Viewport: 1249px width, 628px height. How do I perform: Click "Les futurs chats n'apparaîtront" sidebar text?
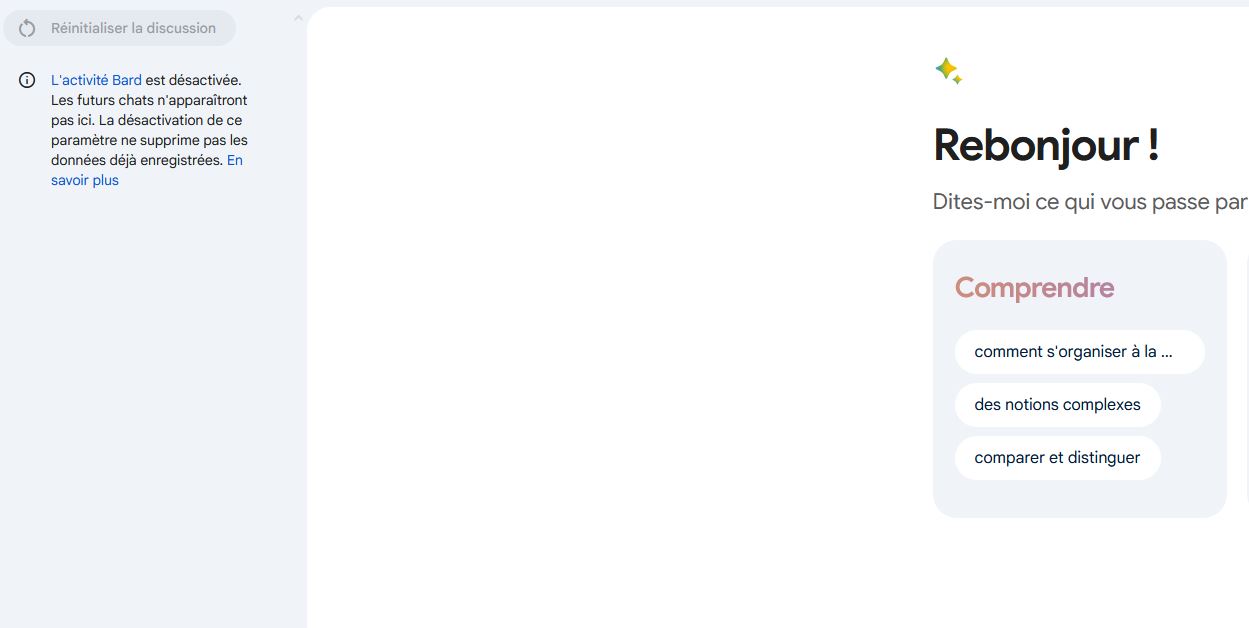[x=149, y=100]
